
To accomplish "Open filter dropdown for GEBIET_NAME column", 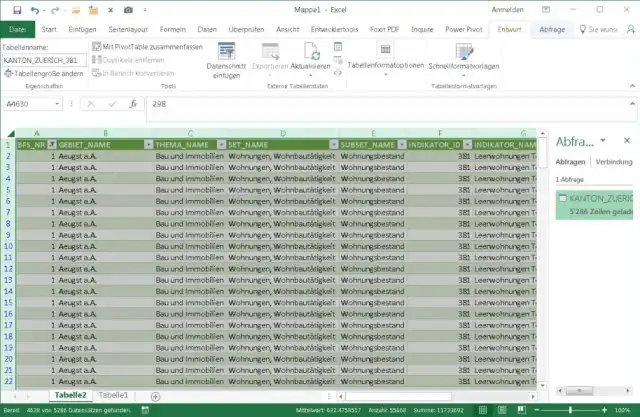I will pyautogui.click(x=148, y=144).
